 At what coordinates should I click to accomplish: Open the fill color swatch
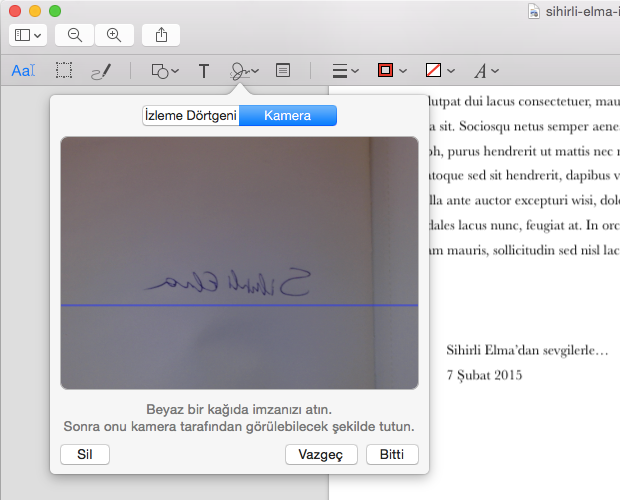(x=434, y=71)
